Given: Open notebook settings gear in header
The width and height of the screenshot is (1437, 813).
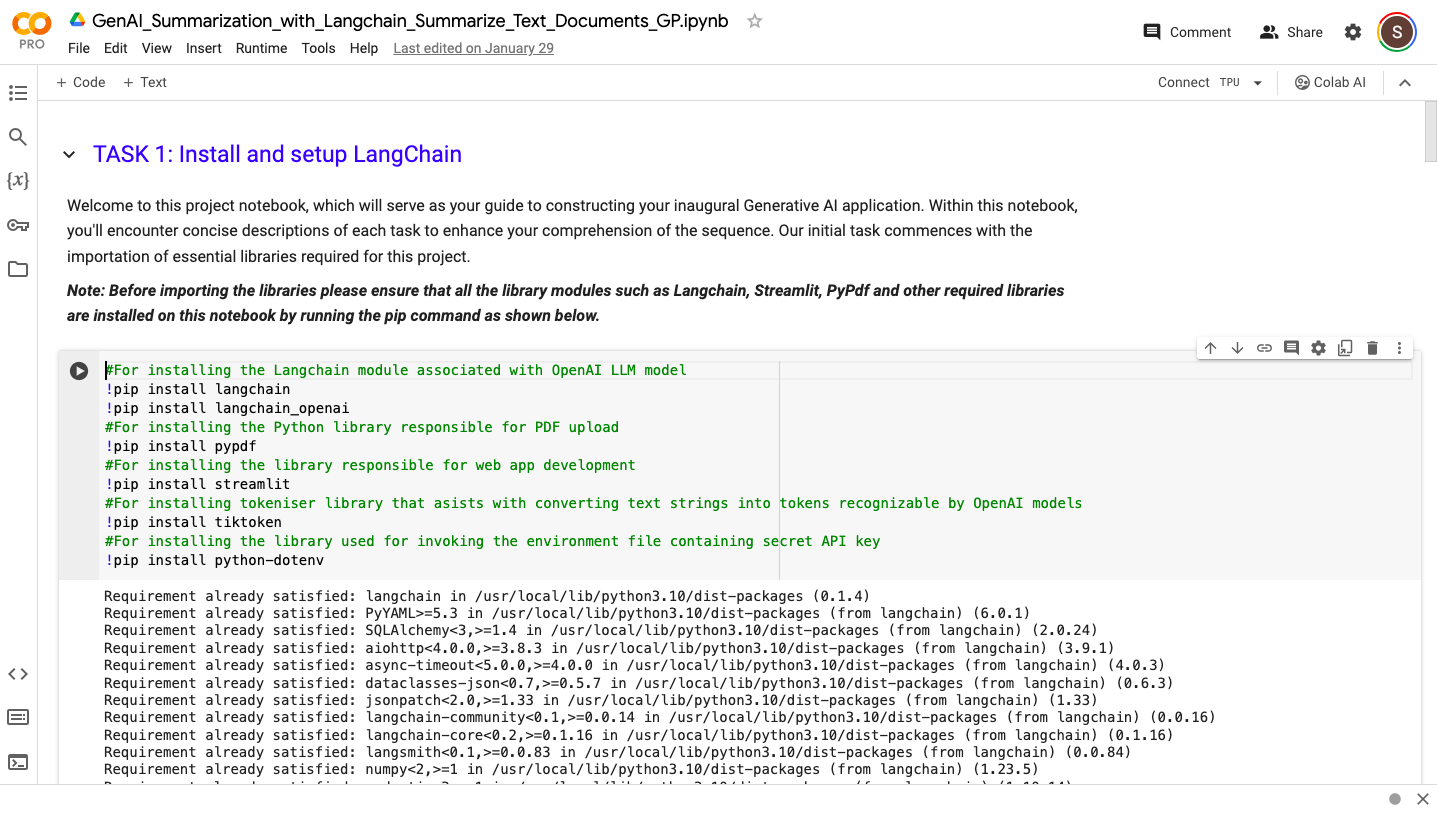Looking at the screenshot, I should [1353, 32].
